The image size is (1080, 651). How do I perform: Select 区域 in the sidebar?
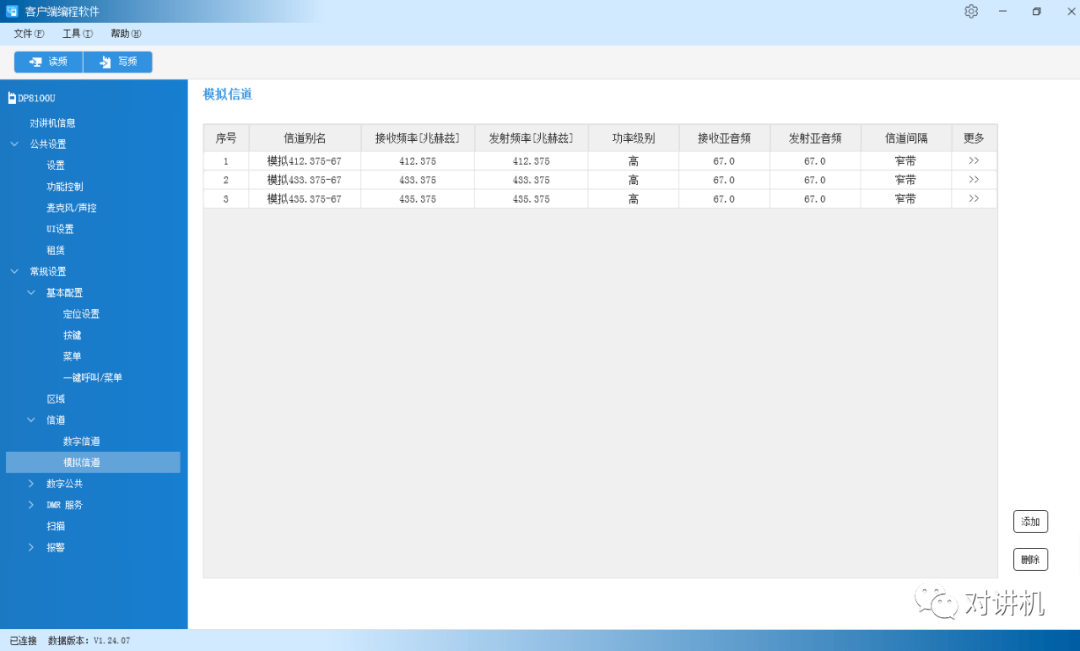tap(56, 399)
